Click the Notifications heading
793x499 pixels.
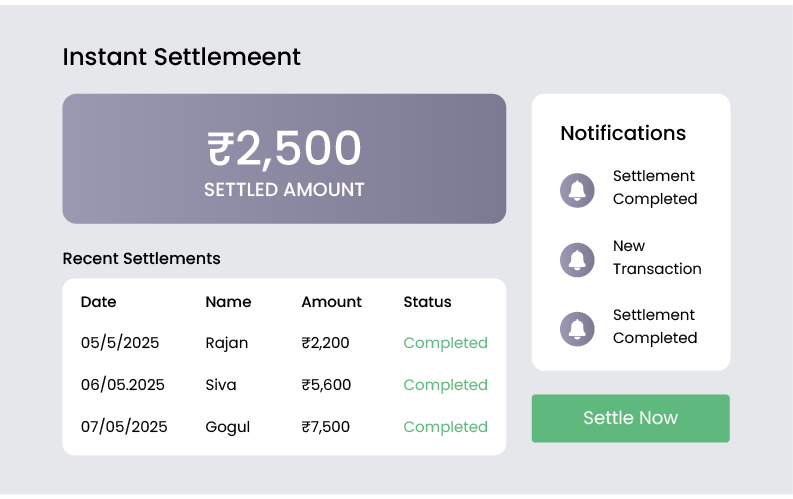[x=623, y=133]
